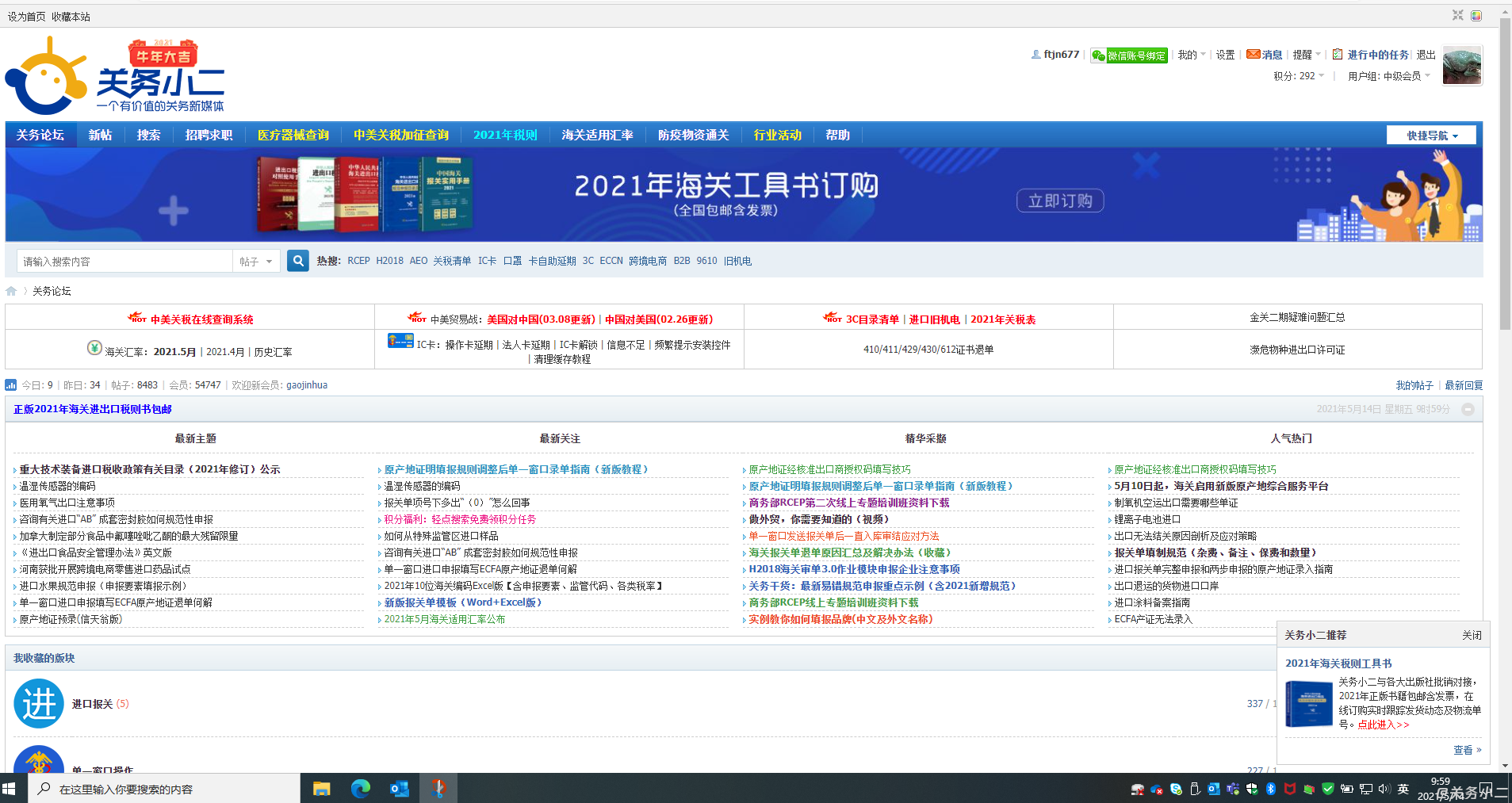This screenshot has height=803, width=1512.
Task: Open Outlook from the taskbar
Action: [x=400, y=789]
